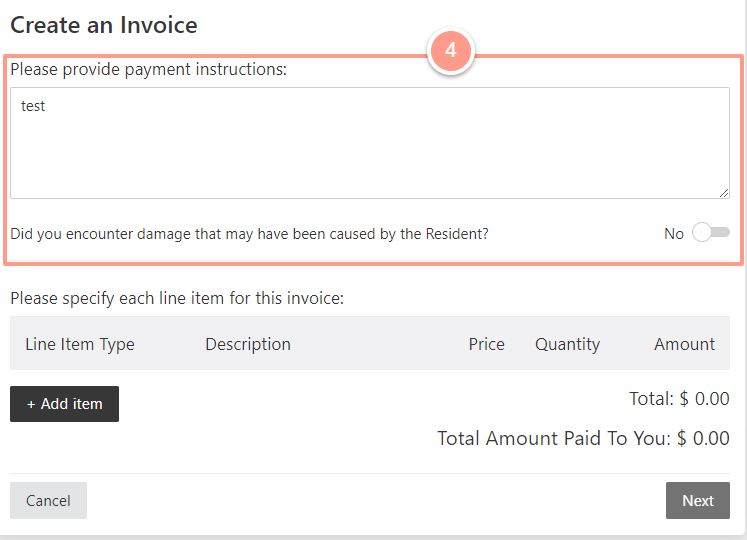This screenshot has height=540, width=747.
Task: Click the 'Please provide payment instructions' label
Action: (x=149, y=70)
